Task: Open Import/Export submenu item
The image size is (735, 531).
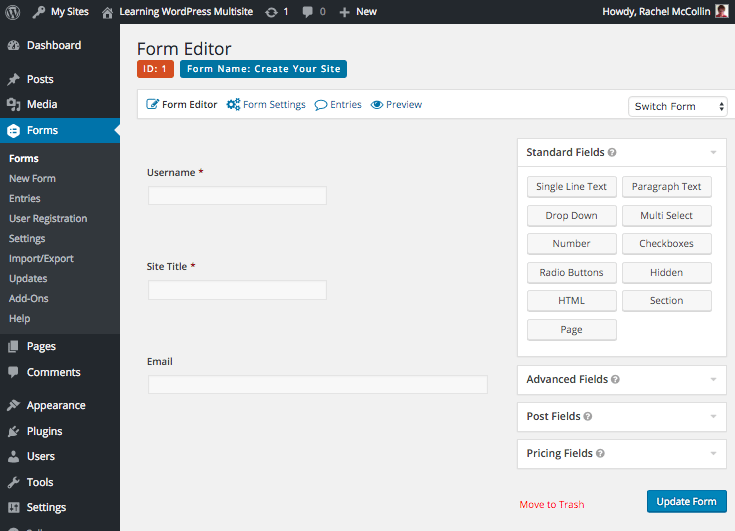Action: point(41,259)
